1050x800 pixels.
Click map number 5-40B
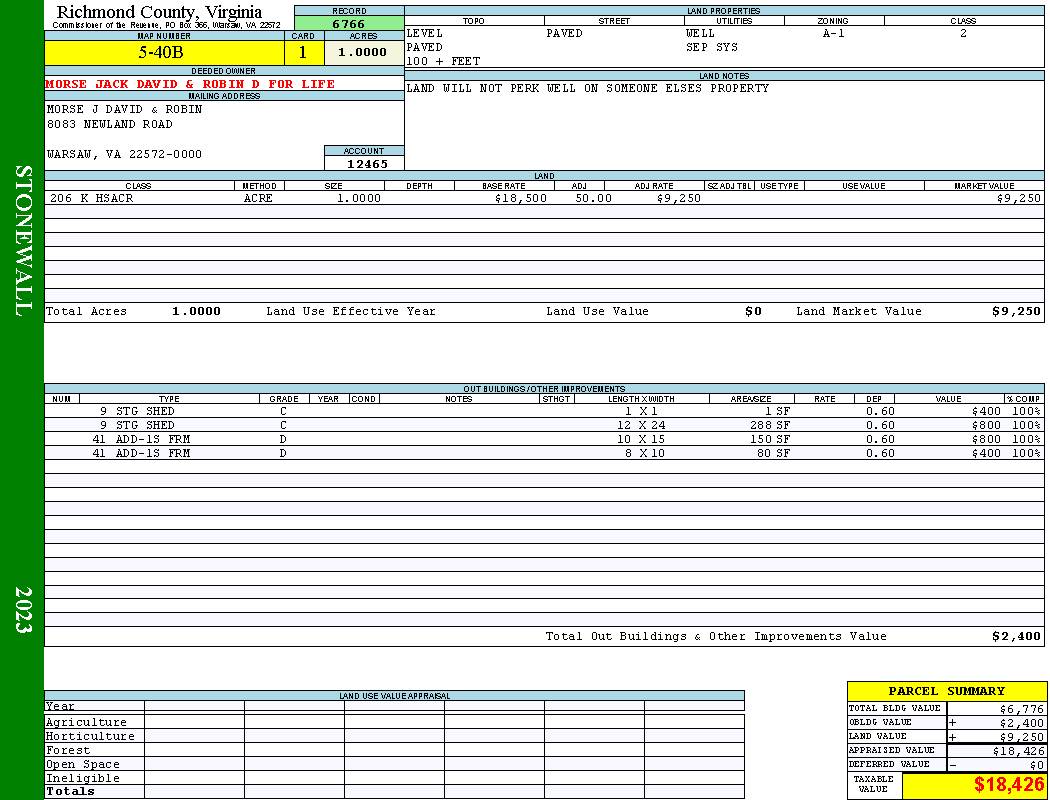pyautogui.click(x=161, y=53)
